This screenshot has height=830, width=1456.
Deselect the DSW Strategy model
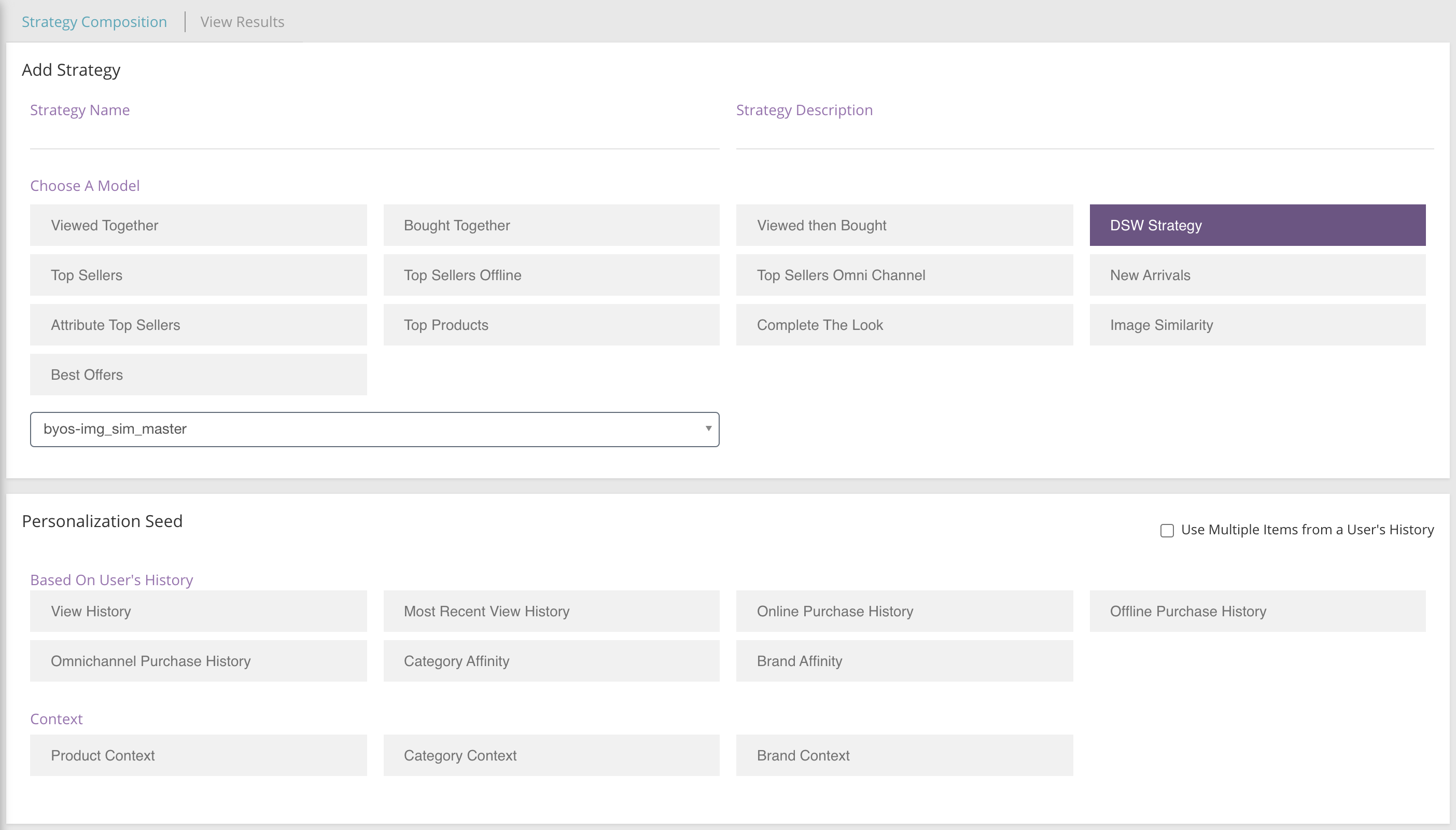coord(1257,225)
